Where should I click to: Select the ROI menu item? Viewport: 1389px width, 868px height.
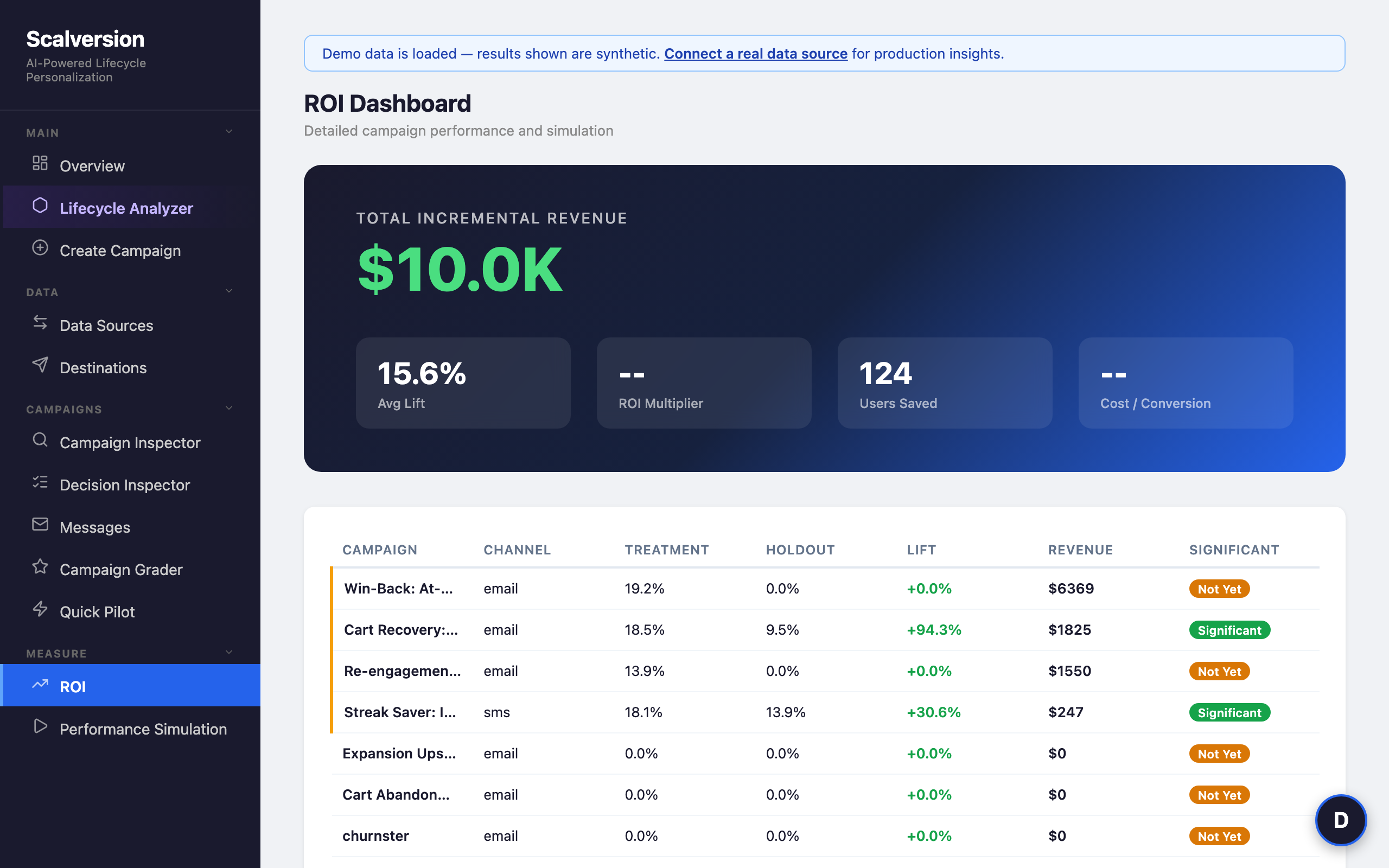[x=73, y=687]
